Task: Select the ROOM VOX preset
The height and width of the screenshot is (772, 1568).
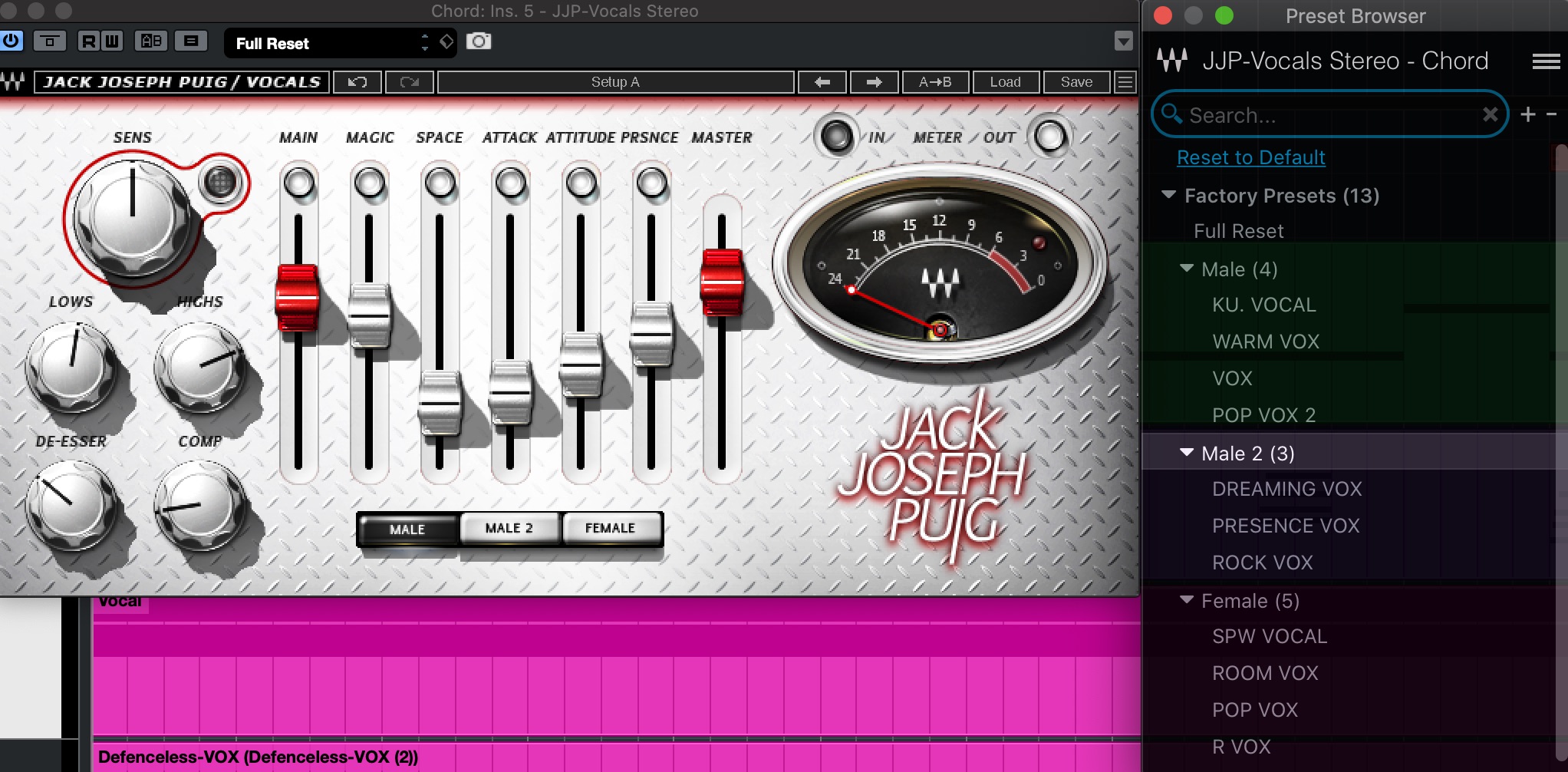Action: click(1265, 673)
